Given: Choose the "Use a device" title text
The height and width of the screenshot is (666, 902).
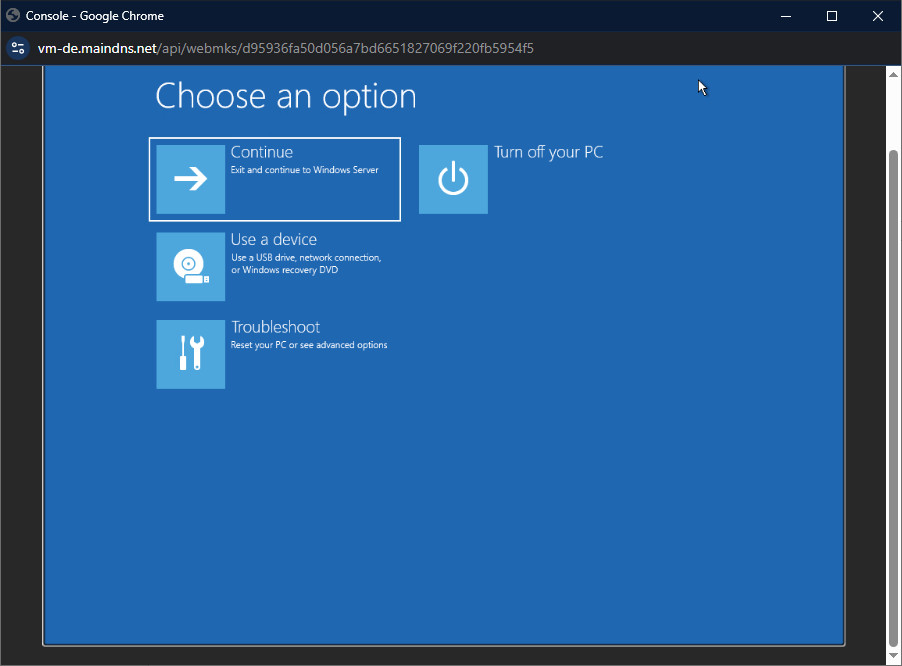Looking at the screenshot, I should click(273, 240).
